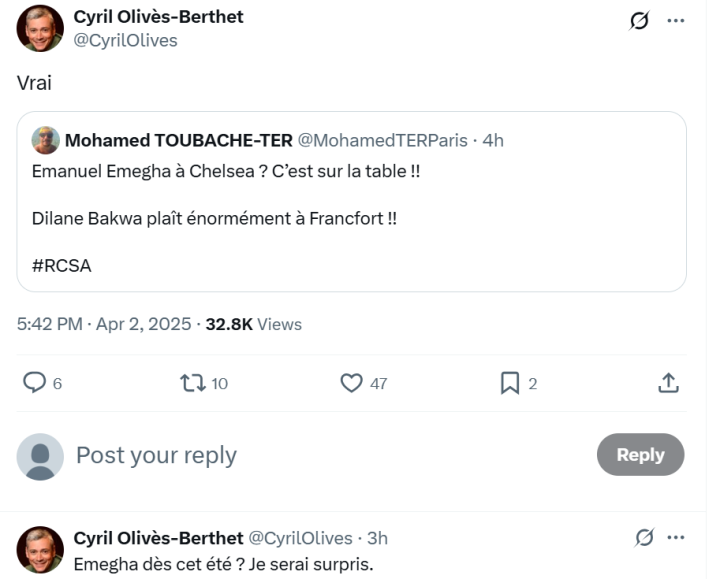This screenshot has width=720, height=579.
Task: Open the @CyrilOlives handle link at top
Action: (x=125, y=40)
